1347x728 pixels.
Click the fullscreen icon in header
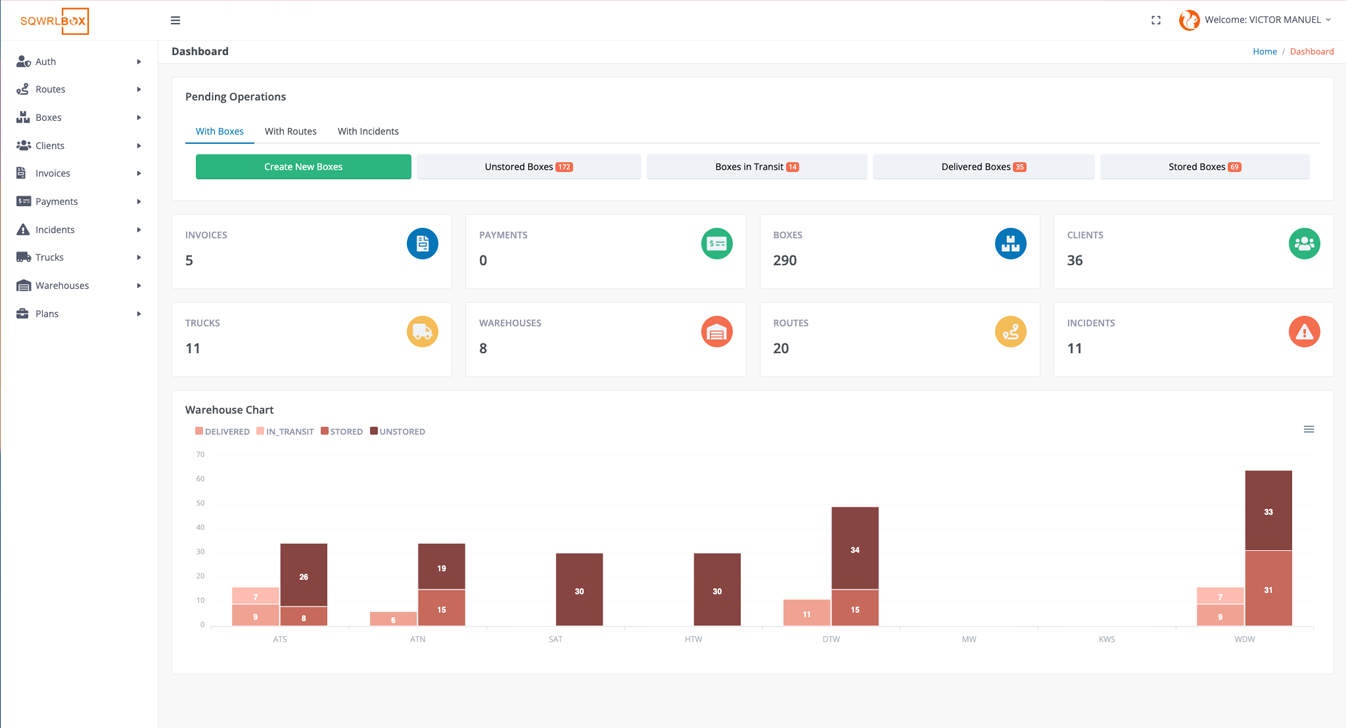pos(1156,20)
